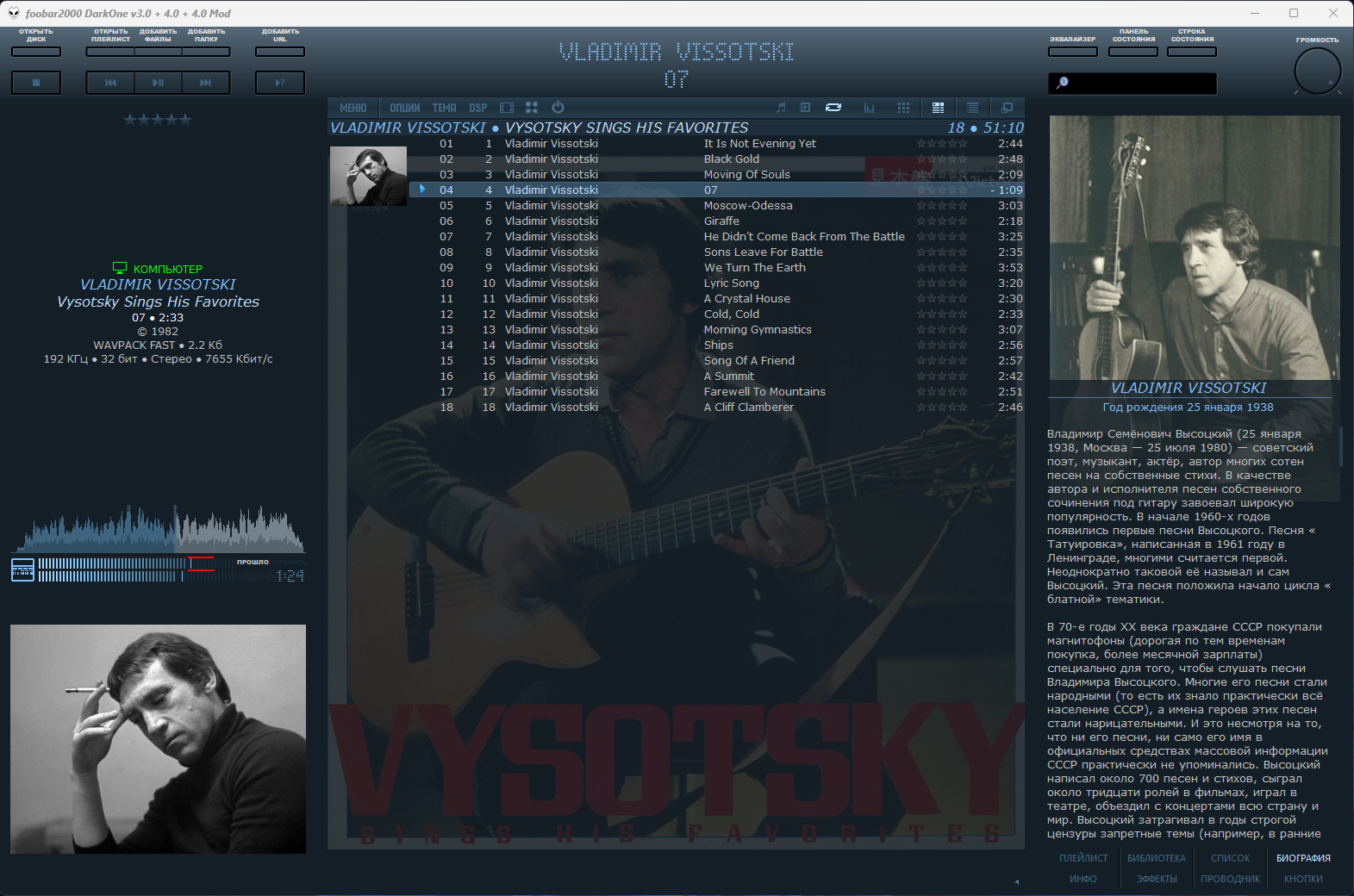The image size is (1354, 896).
Task: Switch to the Биография tab
Action: click(x=1303, y=858)
